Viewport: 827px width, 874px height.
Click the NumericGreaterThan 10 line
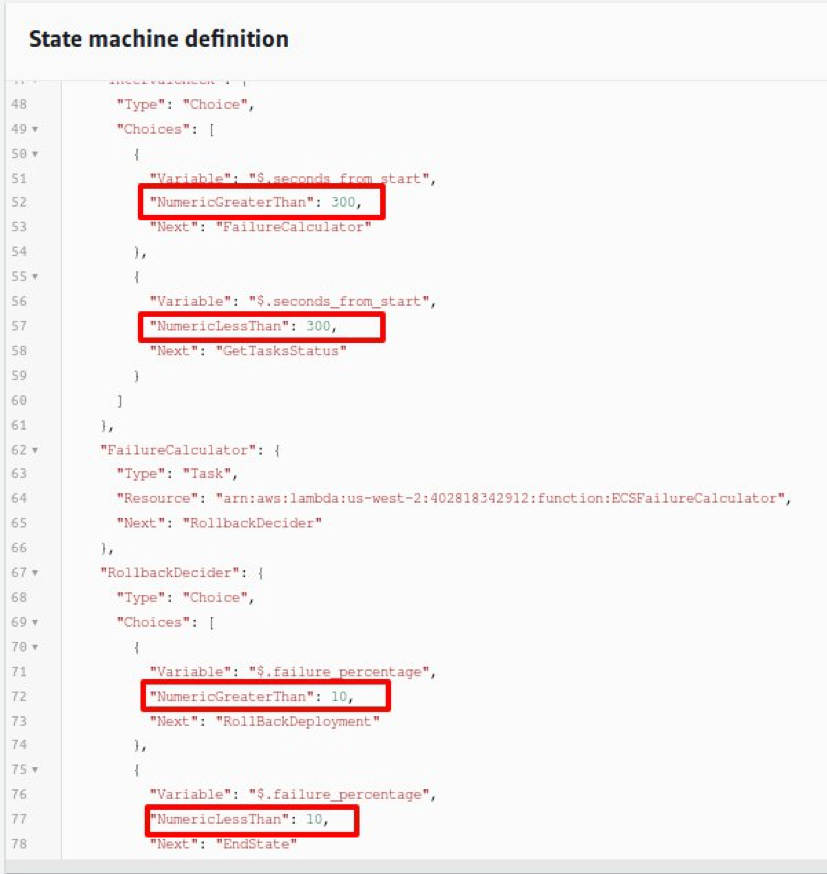click(x=251, y=696)
